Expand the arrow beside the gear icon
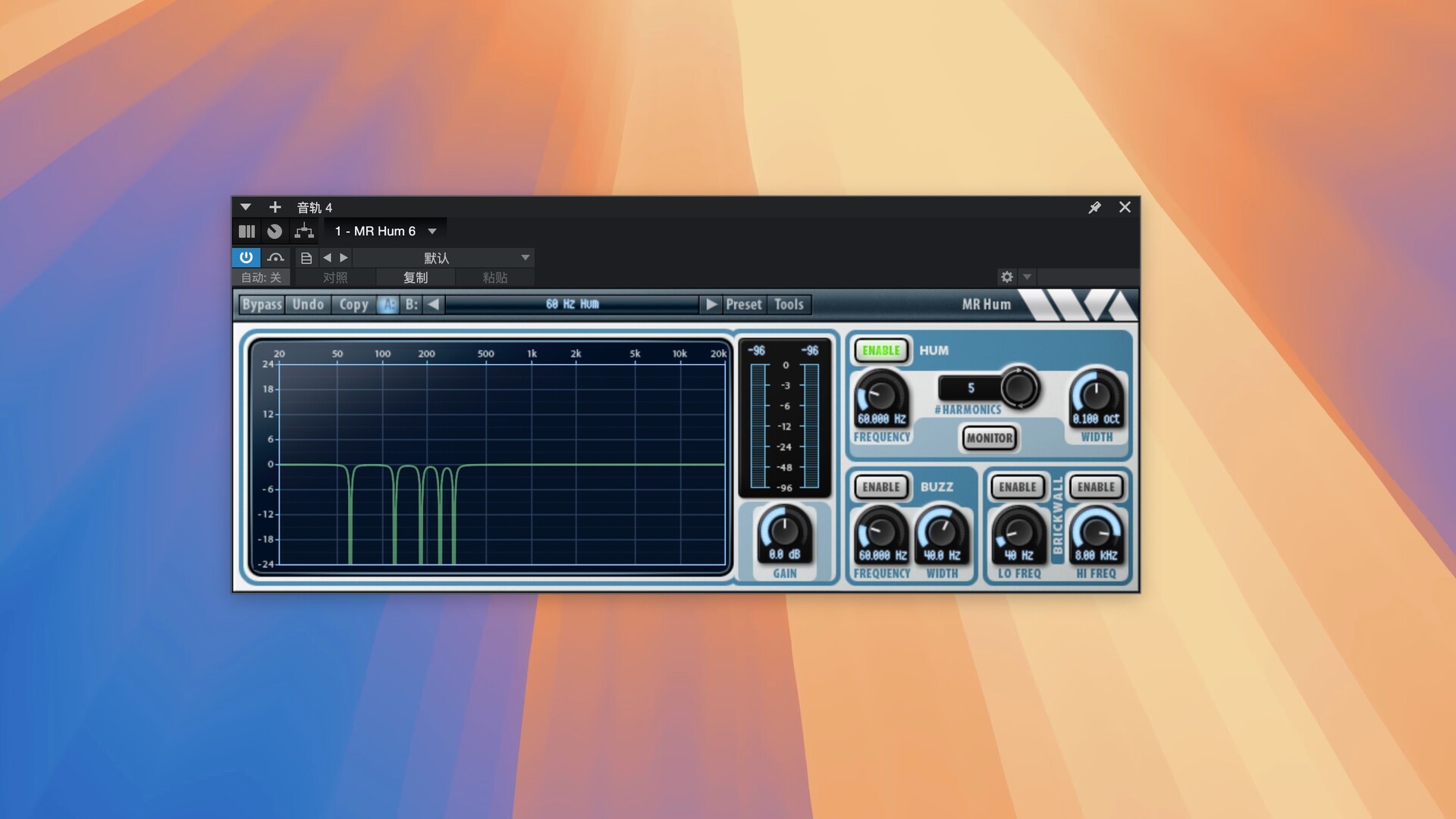 tap(1028, 277)
